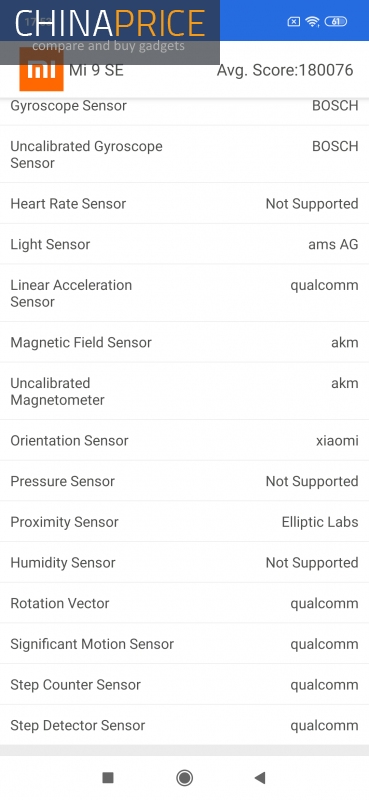Screen dimensions: 369x800
Task: Open the Light Sensor row
Action: (x=184, y=244)
